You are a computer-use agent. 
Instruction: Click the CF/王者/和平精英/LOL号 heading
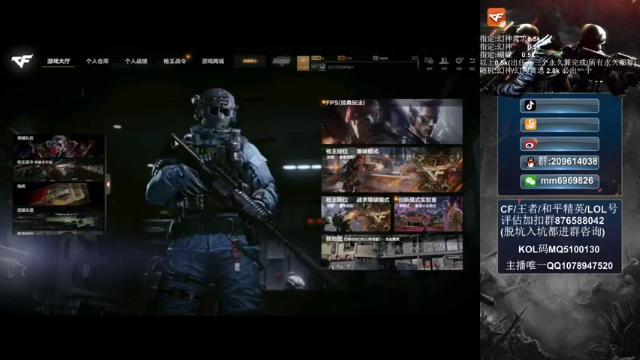(559, 209)
